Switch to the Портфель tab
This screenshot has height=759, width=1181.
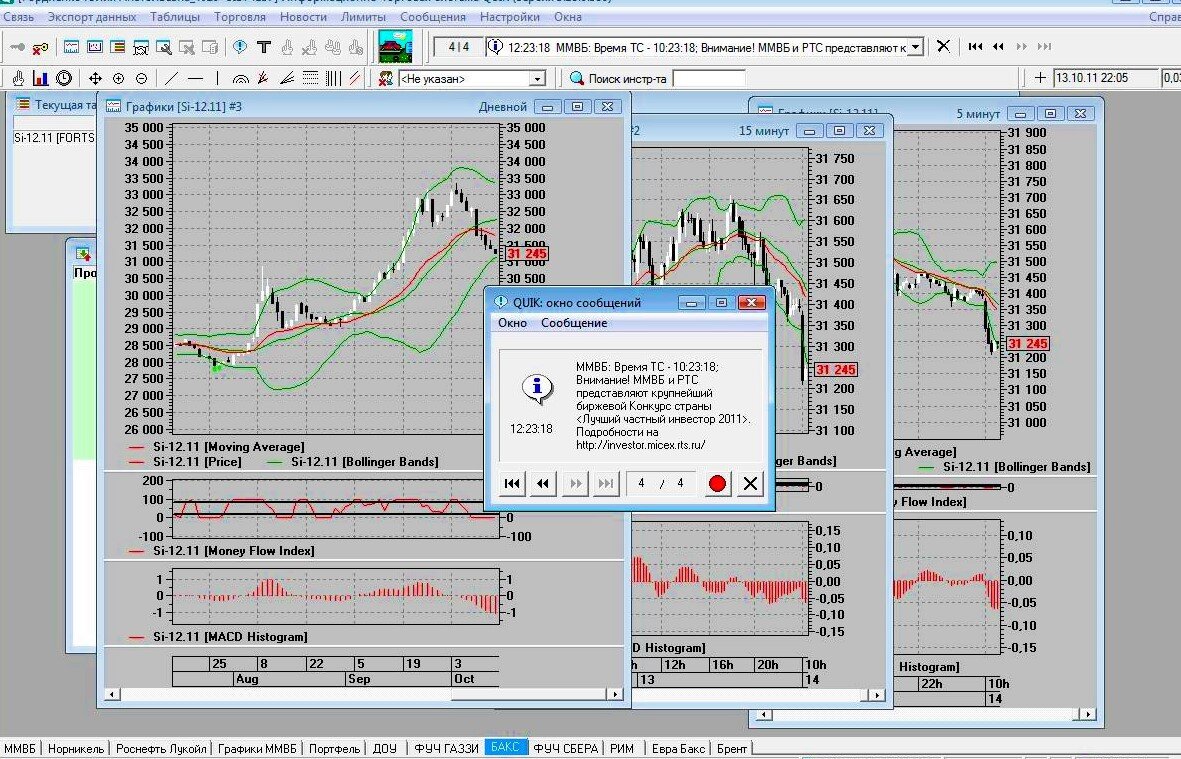334,748
